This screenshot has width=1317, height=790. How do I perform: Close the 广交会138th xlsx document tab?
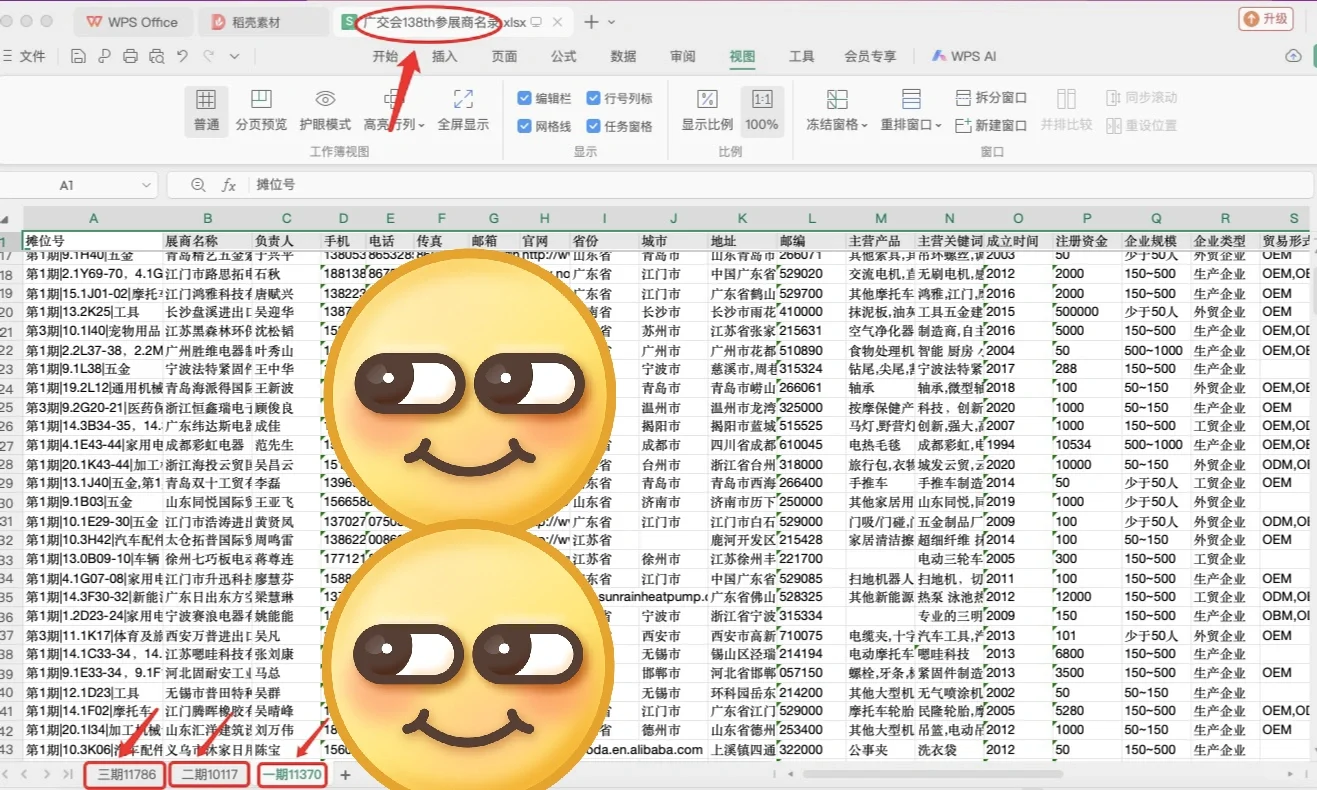(x=557, y=22)
